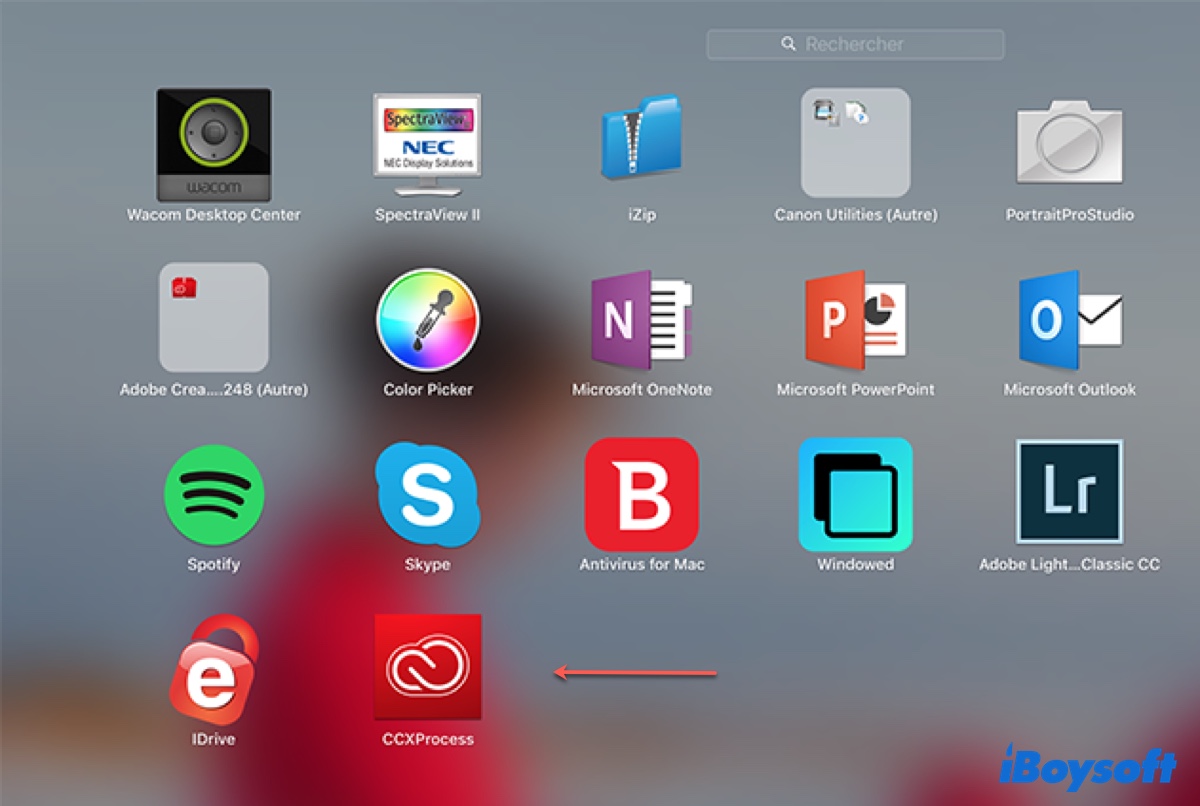Click the "Adobe Light...Classic CC" label
Image resolution: width=1200 pixels, height=806 pixels.
pyautogui.click(x=1070, y=565)
